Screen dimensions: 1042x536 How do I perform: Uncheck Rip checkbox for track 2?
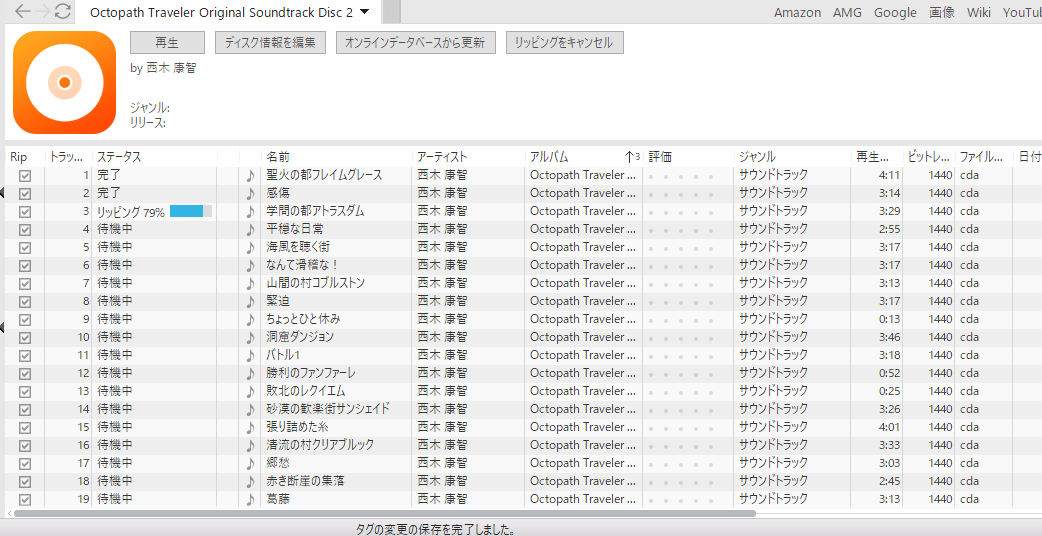tap(25, 194)
